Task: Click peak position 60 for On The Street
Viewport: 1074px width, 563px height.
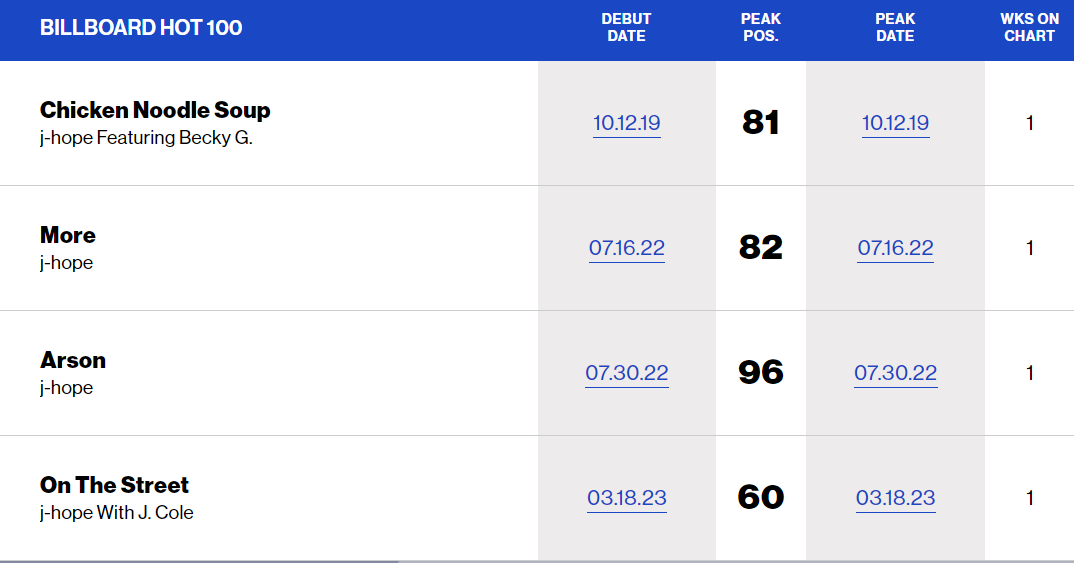Action: tap(760, 498)
